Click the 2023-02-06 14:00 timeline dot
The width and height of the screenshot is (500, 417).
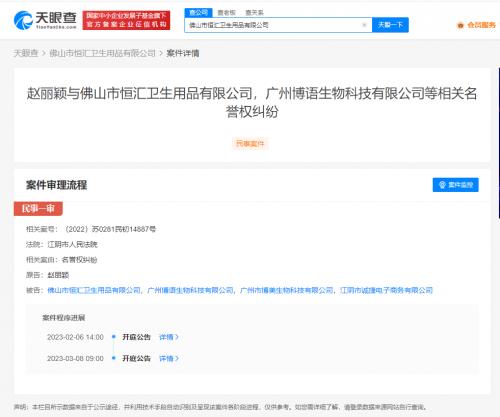[x=114, y=337]
